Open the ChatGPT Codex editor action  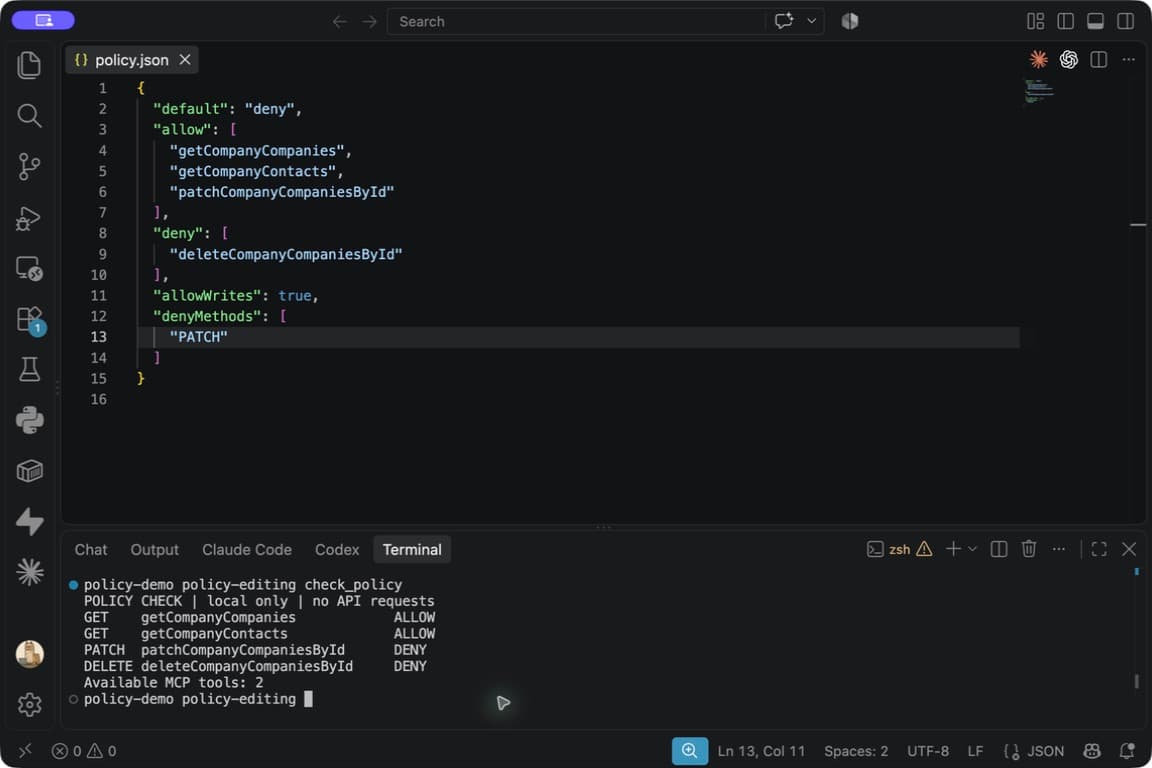point(1068,60)
